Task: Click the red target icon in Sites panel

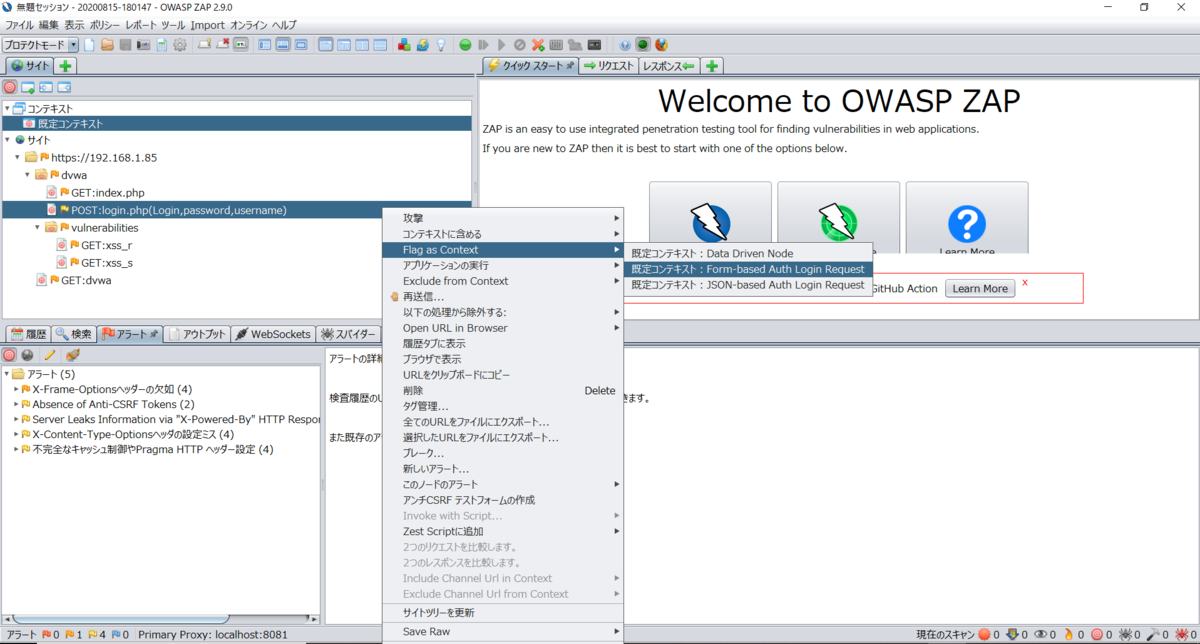Action: [x=10, y=87]
